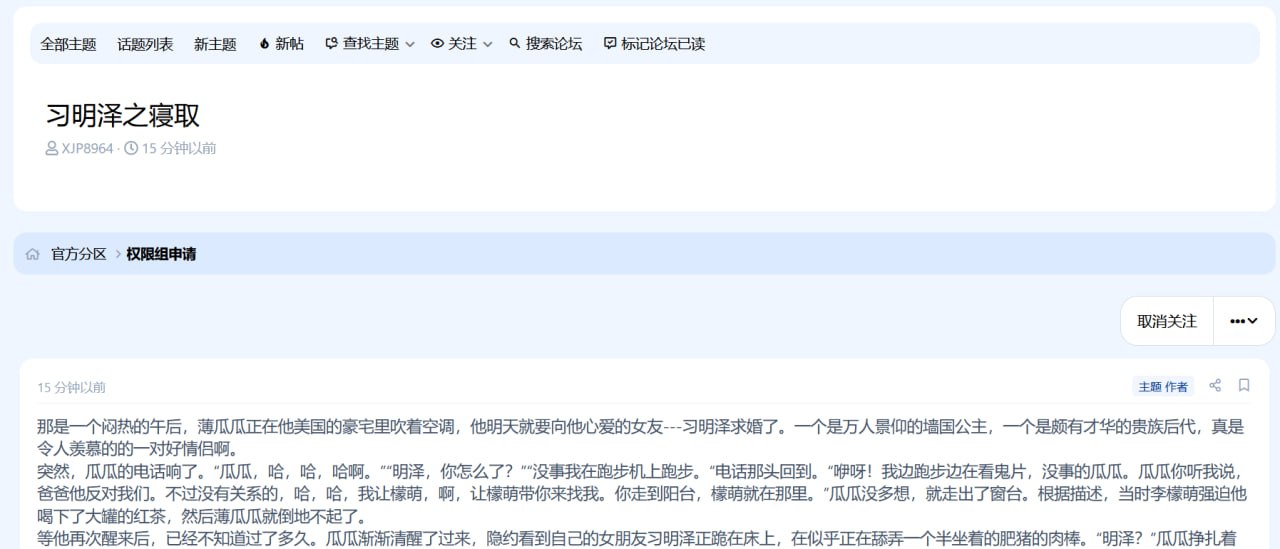Open author XJP8964's profile link
Image resolution: width=1280 pixels, height=549 pixels.
[x=88, y=149]
